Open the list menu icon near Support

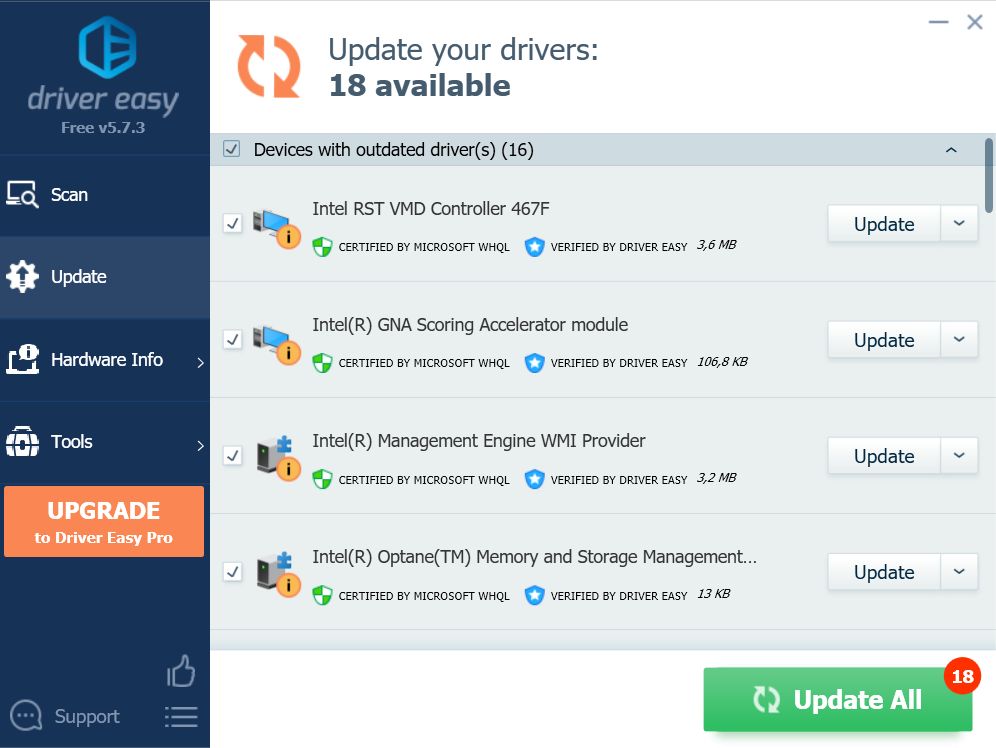pyautogui.click(x=181, y=717)
